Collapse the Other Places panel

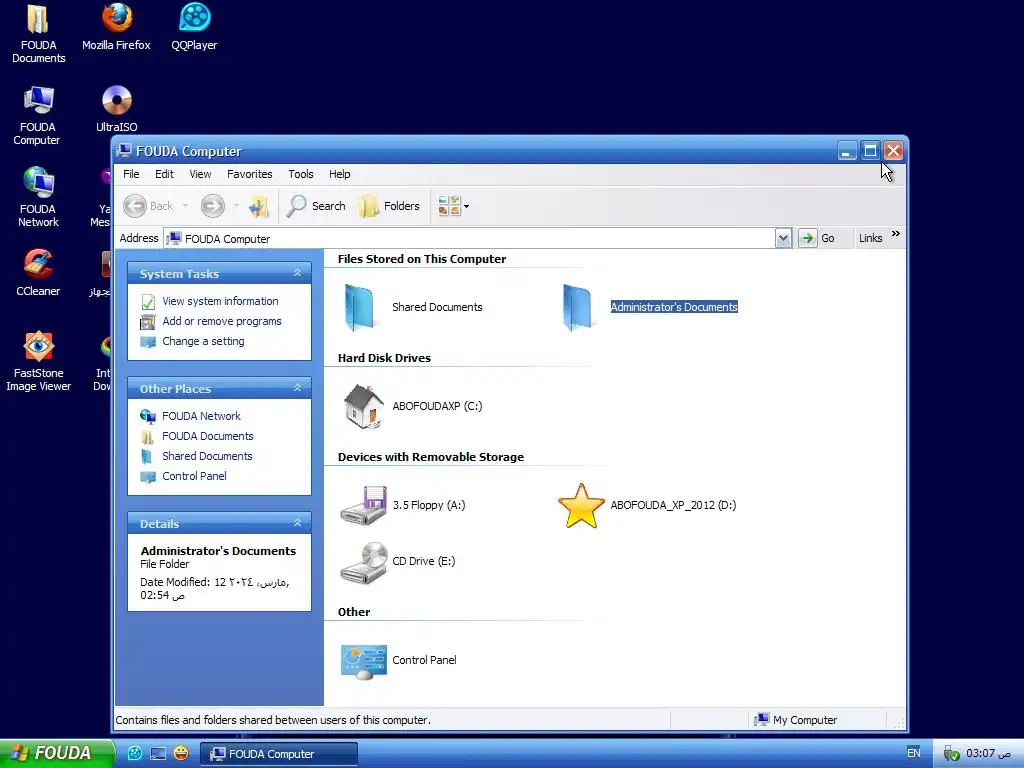click(x=298, y=388)
